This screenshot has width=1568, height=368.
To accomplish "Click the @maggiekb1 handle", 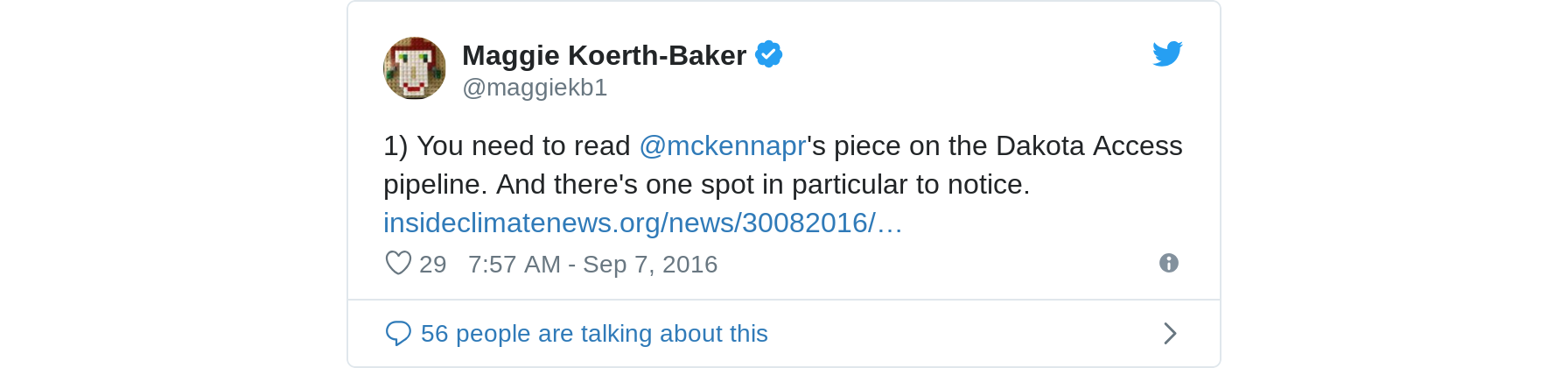I will pyautogui.click(x=535, y=88).
